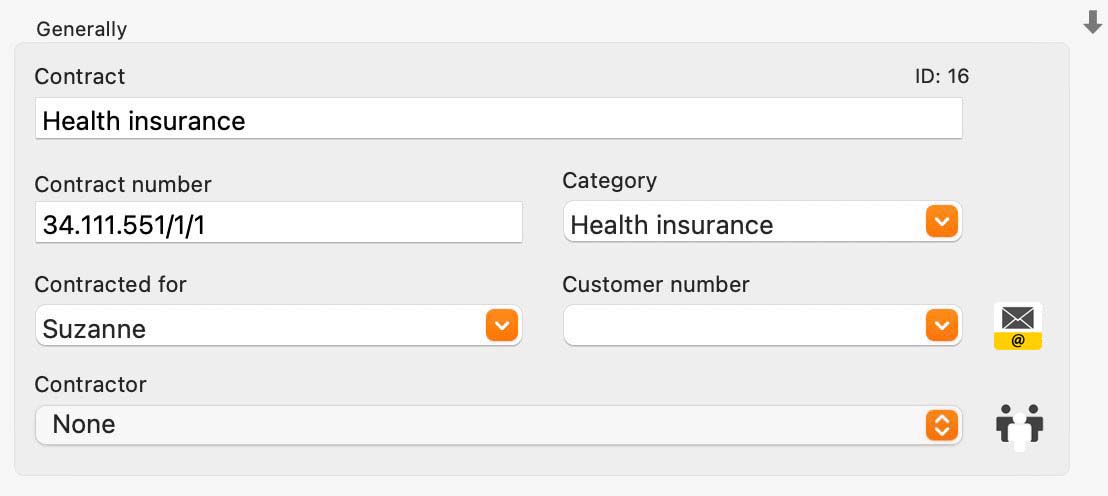Focus the Contract number field 34.111.551/1/1
The height and width of the screenshot is (496, 1108).
[279, 223]
